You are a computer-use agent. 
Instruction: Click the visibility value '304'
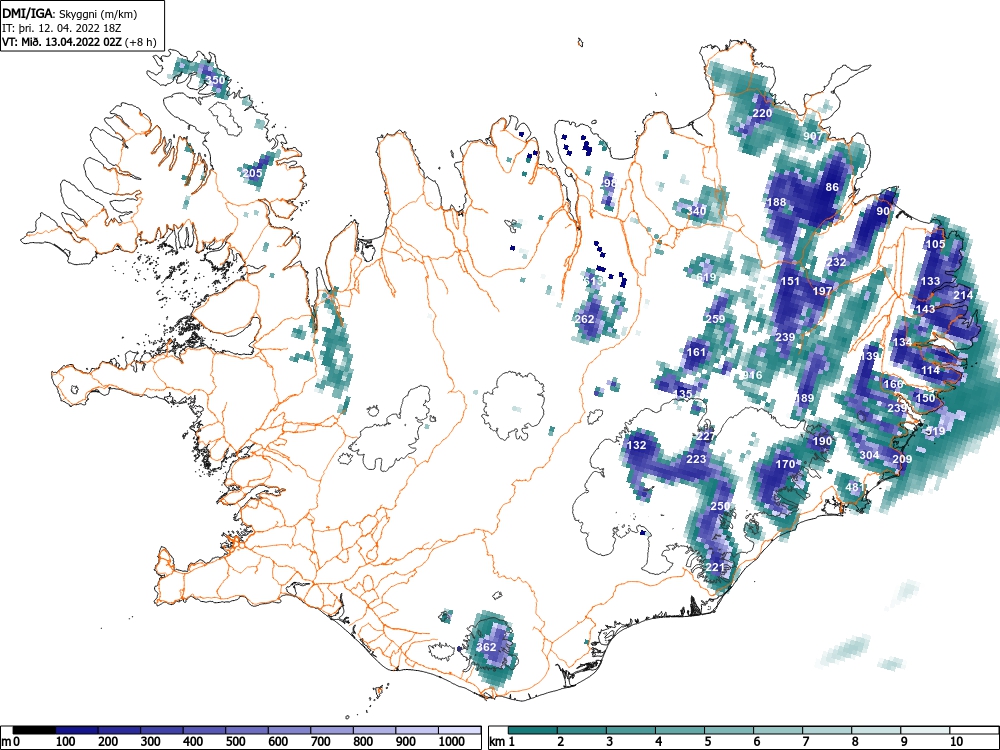point(869,455)
